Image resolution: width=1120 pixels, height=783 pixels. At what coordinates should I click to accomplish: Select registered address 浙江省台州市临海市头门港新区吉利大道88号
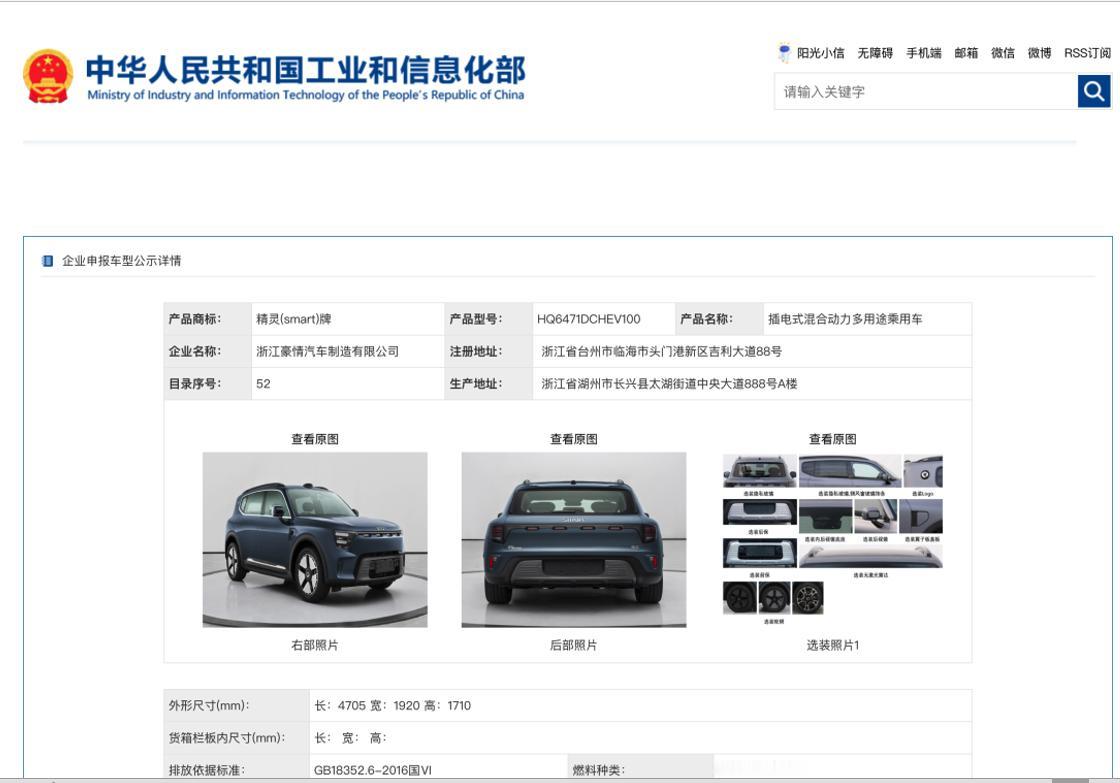click(x=661, y=351)
